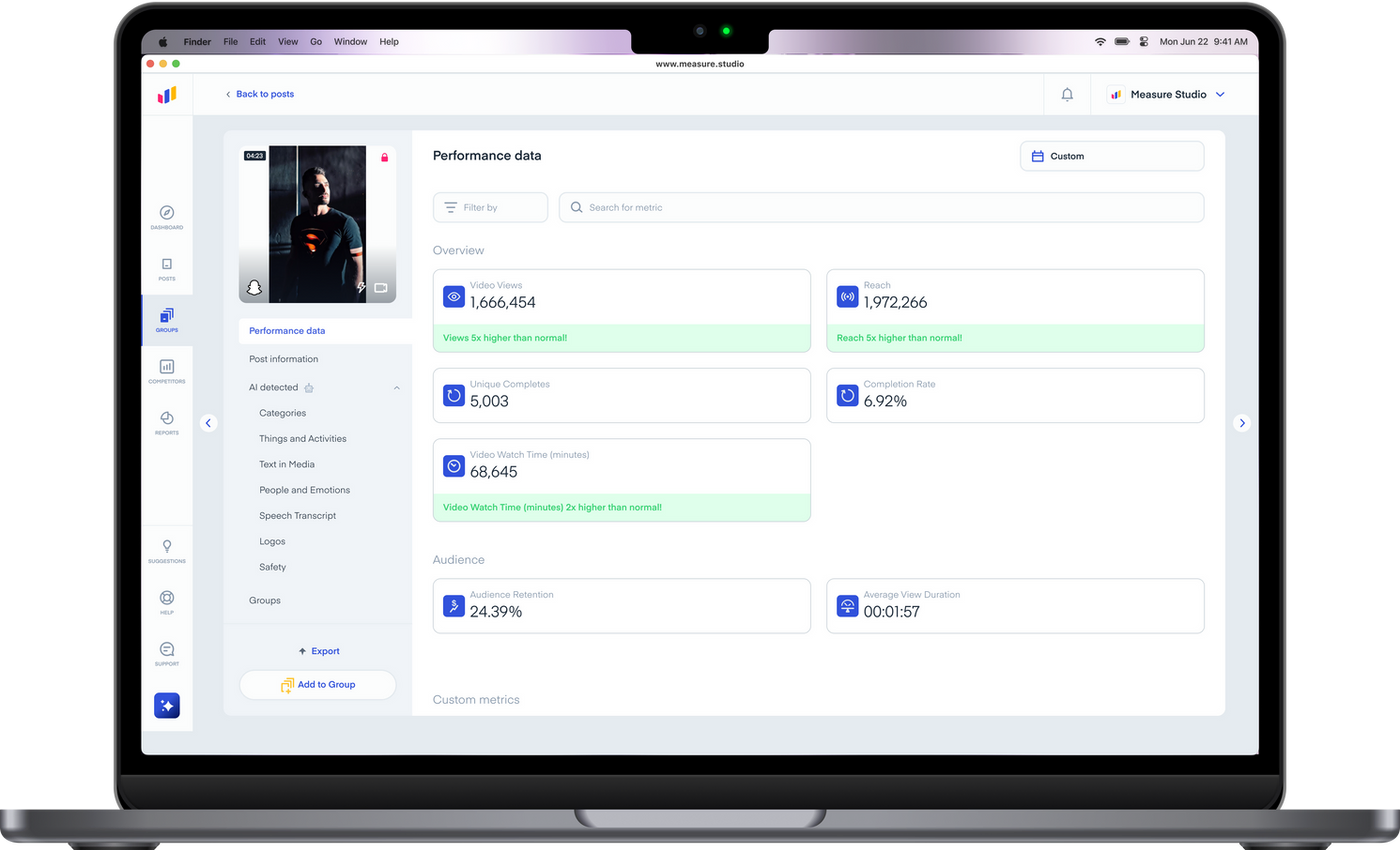Click the Views 5x higher than normal banner

click(622, 338)
